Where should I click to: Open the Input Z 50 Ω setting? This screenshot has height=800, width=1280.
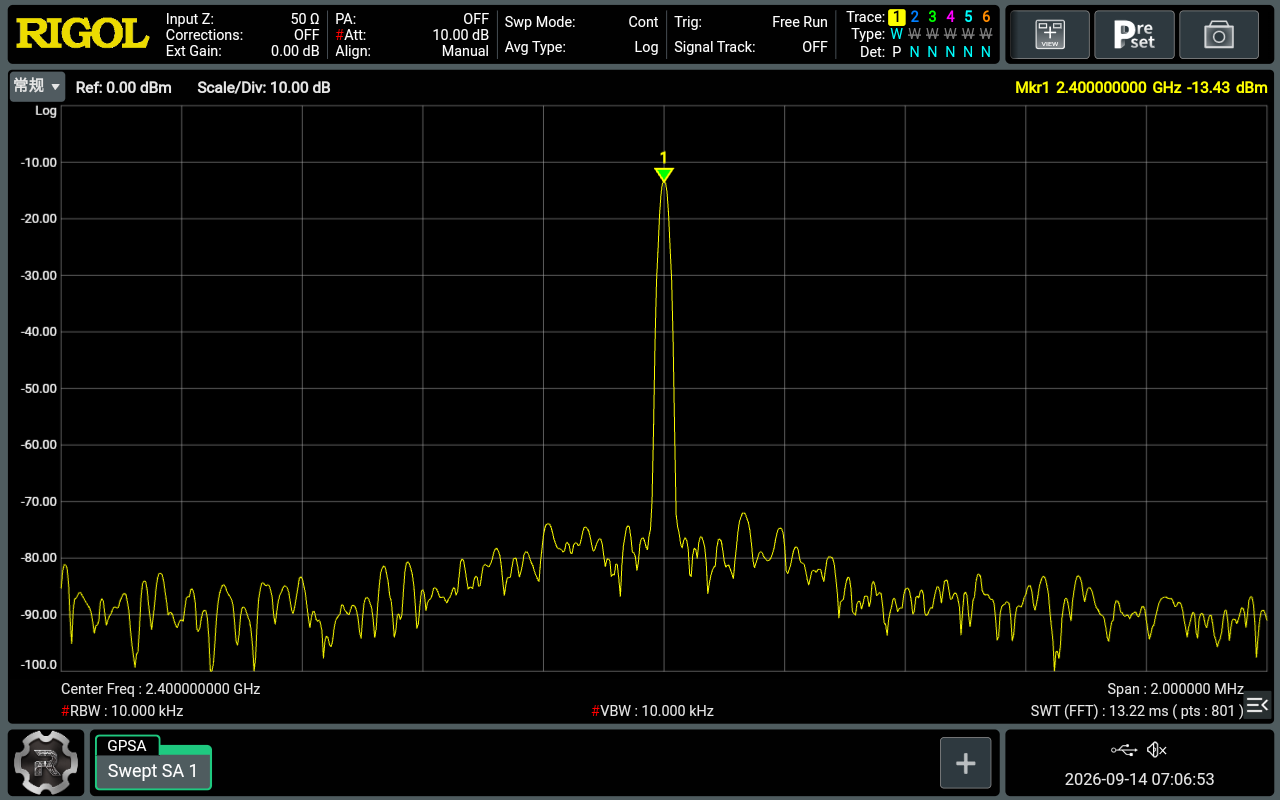coord(243,19)
